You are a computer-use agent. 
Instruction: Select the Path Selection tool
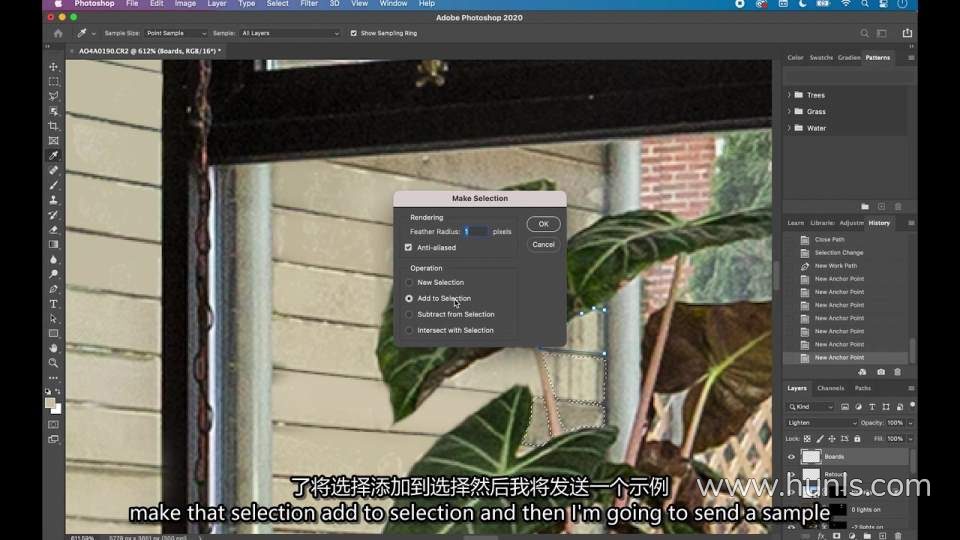tap(54, 318)
